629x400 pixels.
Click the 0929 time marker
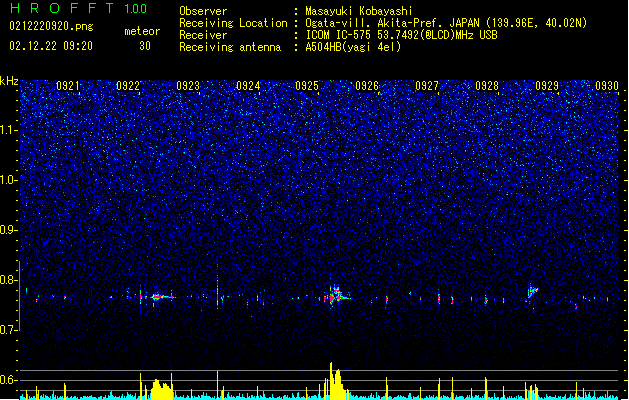(547, 86)
